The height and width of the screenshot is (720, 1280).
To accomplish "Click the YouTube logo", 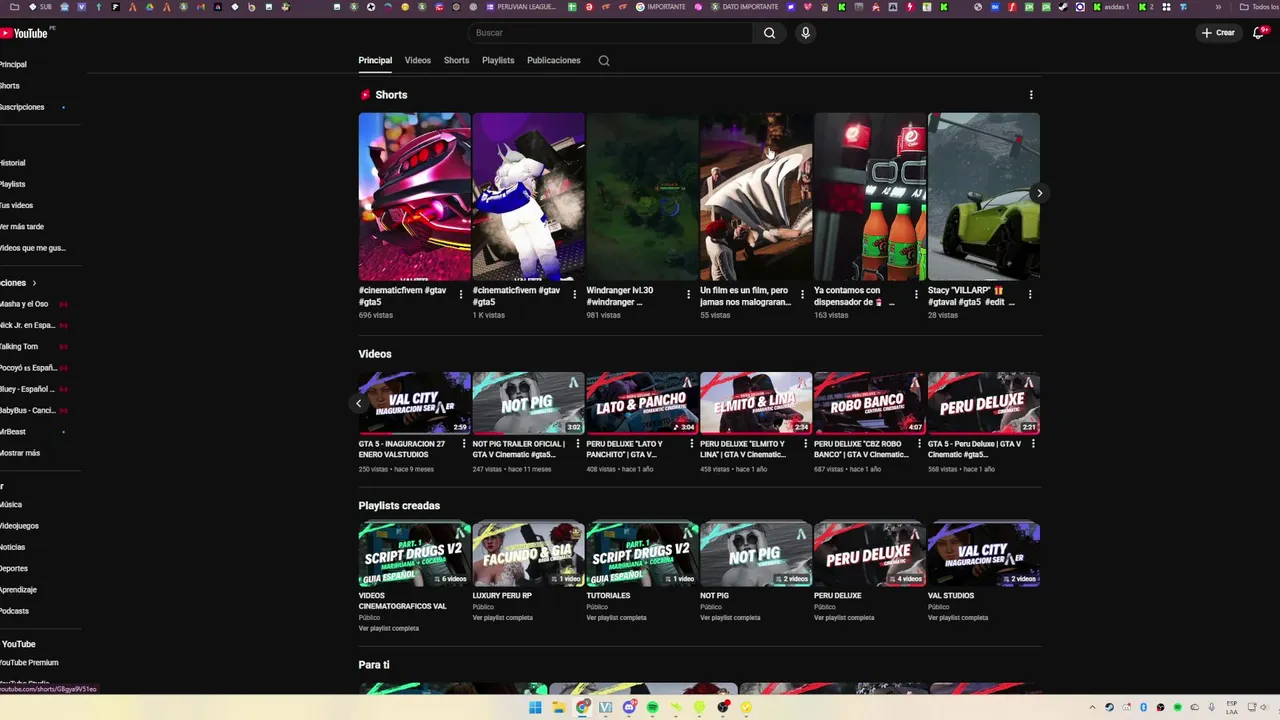I will pos(24,33).
